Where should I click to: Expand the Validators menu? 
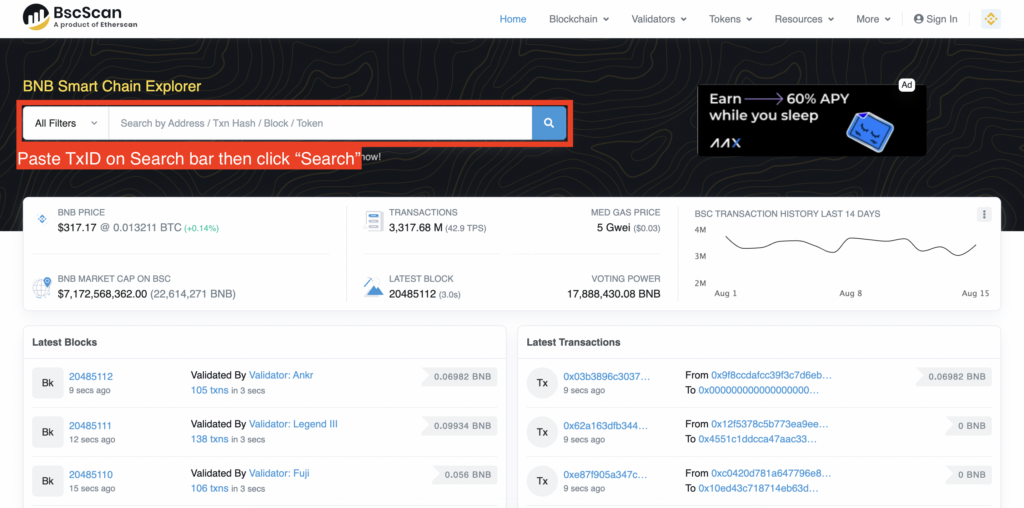[x=659, y=19]
